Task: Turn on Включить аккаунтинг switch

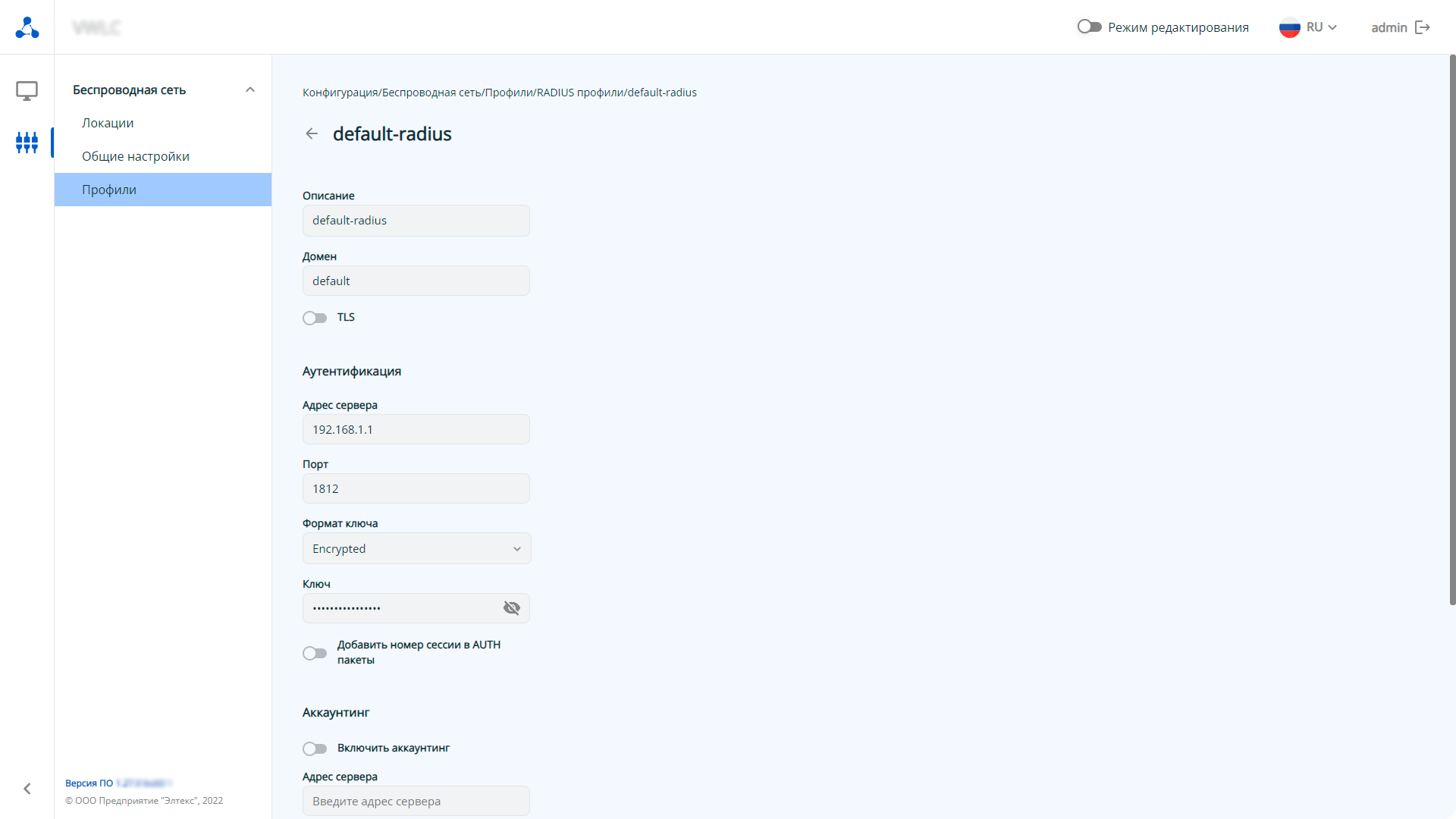Action: (x=315, y=748)
